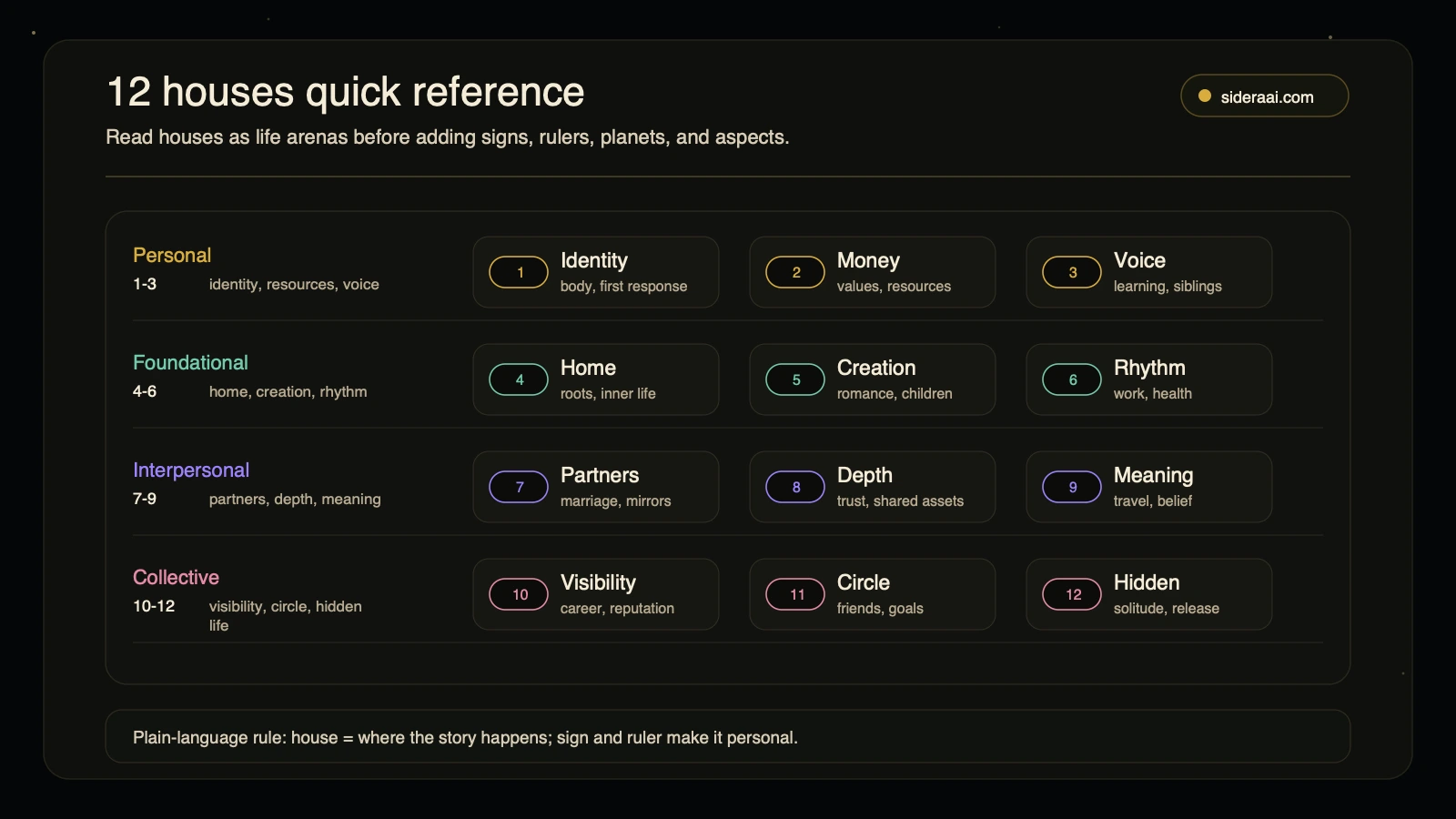Select the number 11 house pill
Image resolution: width=1456 pixels, height=819 pixels.
(795, 594)
